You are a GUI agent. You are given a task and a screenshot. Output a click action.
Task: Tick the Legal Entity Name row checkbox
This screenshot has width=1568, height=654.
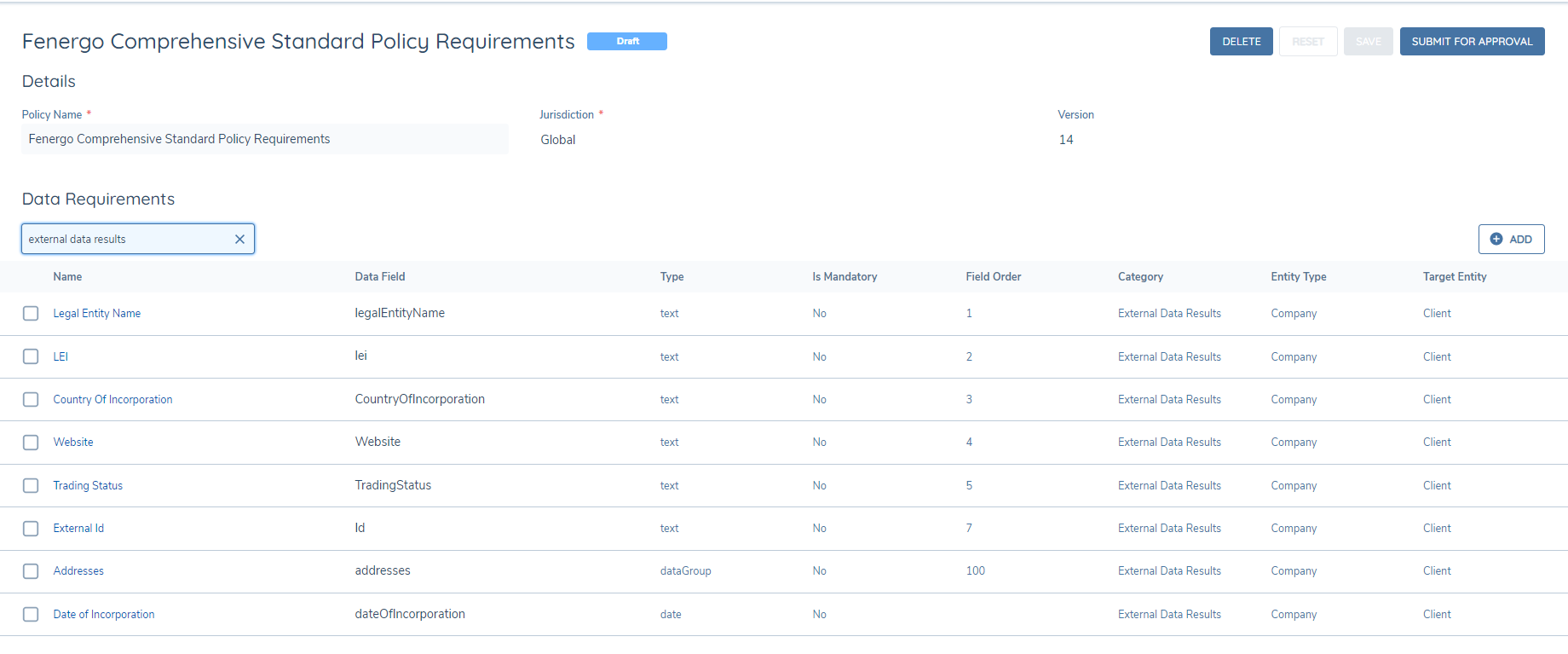31,314
